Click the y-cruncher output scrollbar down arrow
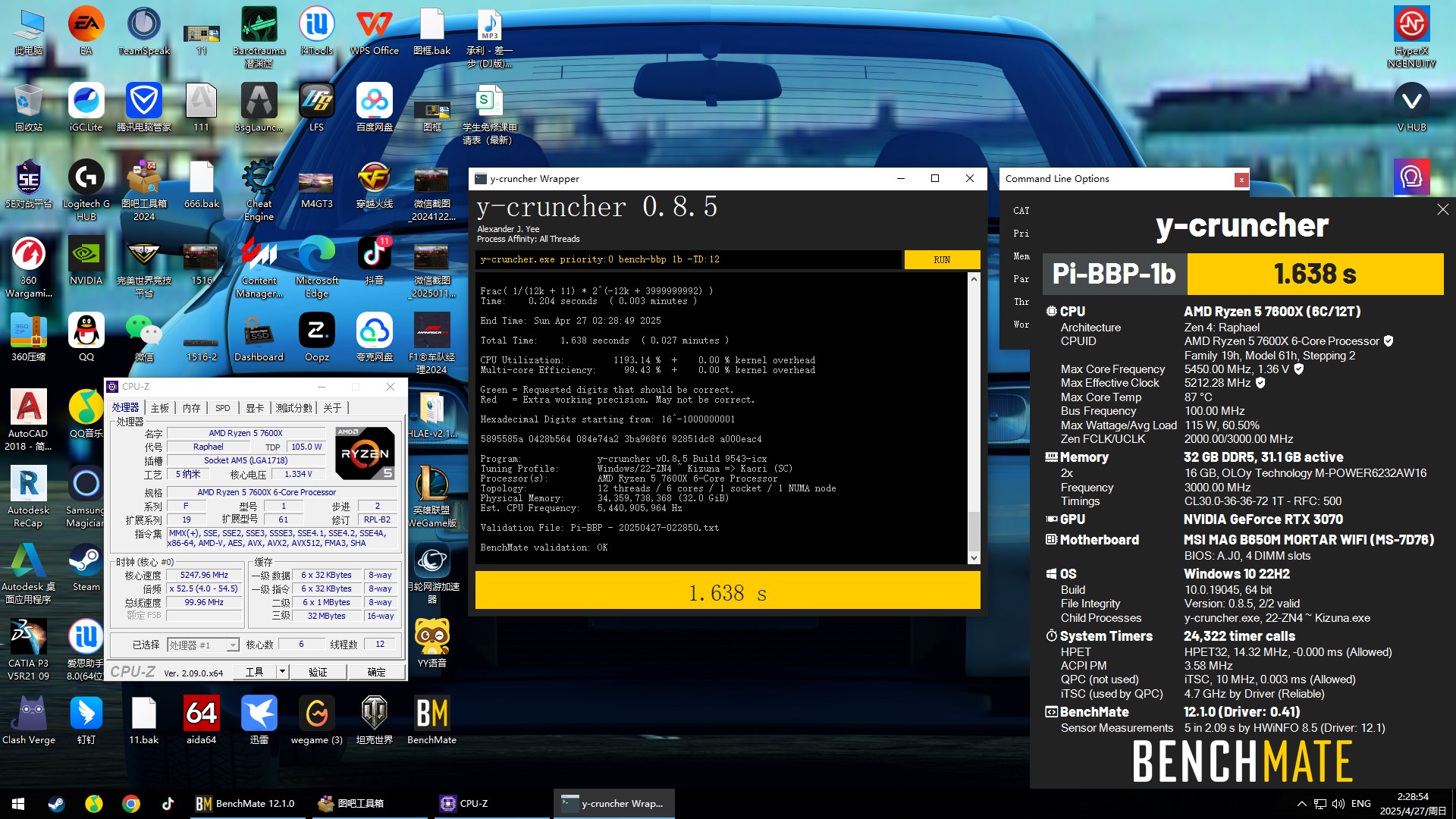 point(974,558)
